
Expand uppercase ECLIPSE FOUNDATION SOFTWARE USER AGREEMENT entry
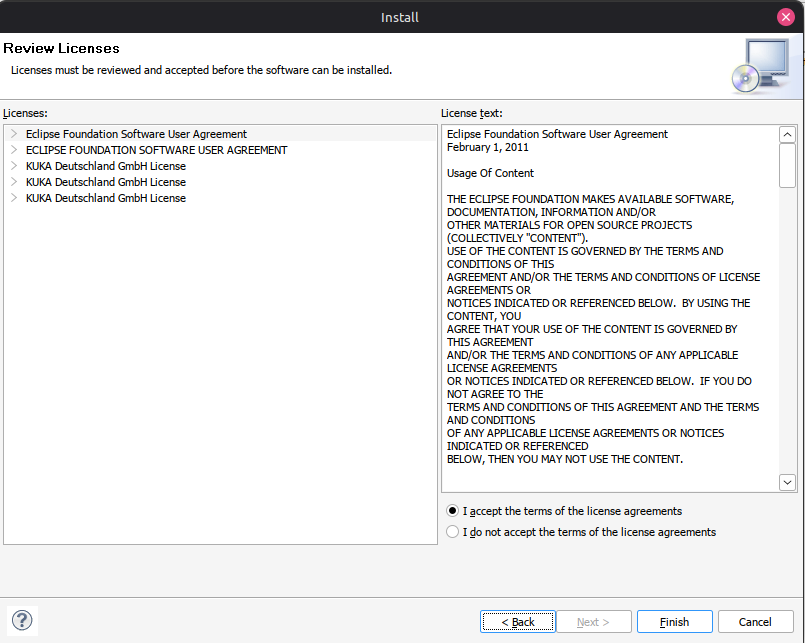point(14,149)
